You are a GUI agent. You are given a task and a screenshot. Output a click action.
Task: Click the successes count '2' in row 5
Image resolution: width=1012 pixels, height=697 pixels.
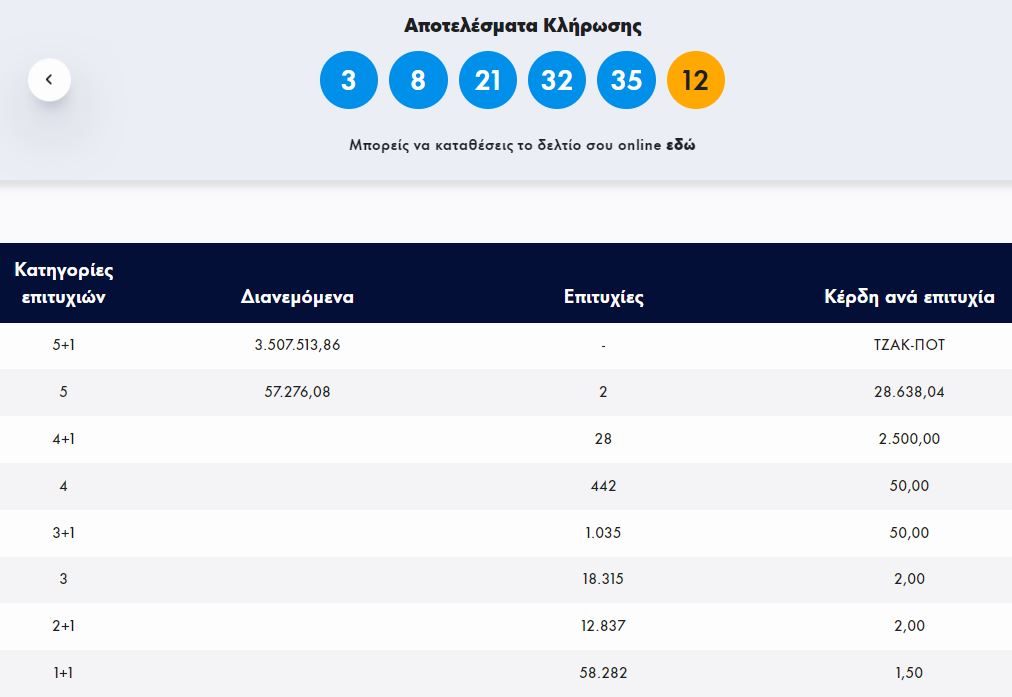pos(603,392)
